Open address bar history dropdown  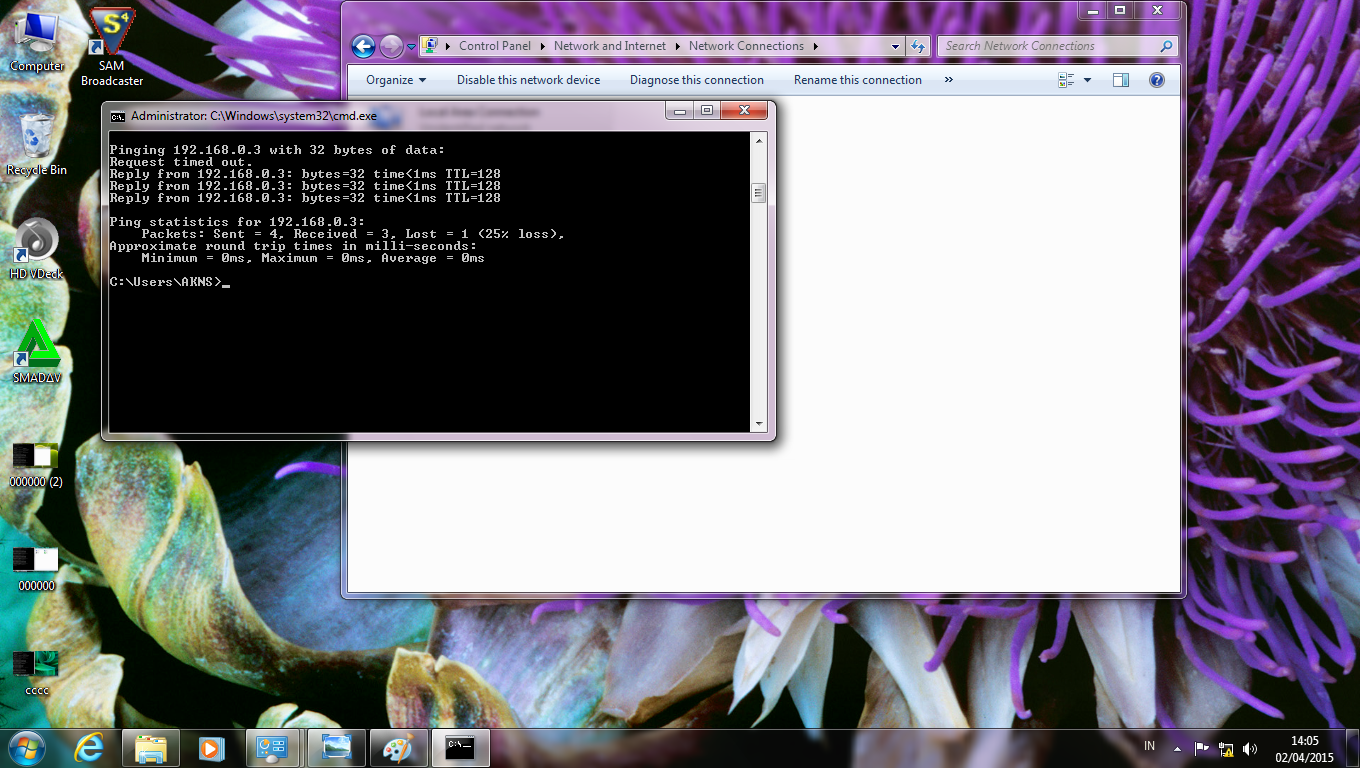[896, 46]
